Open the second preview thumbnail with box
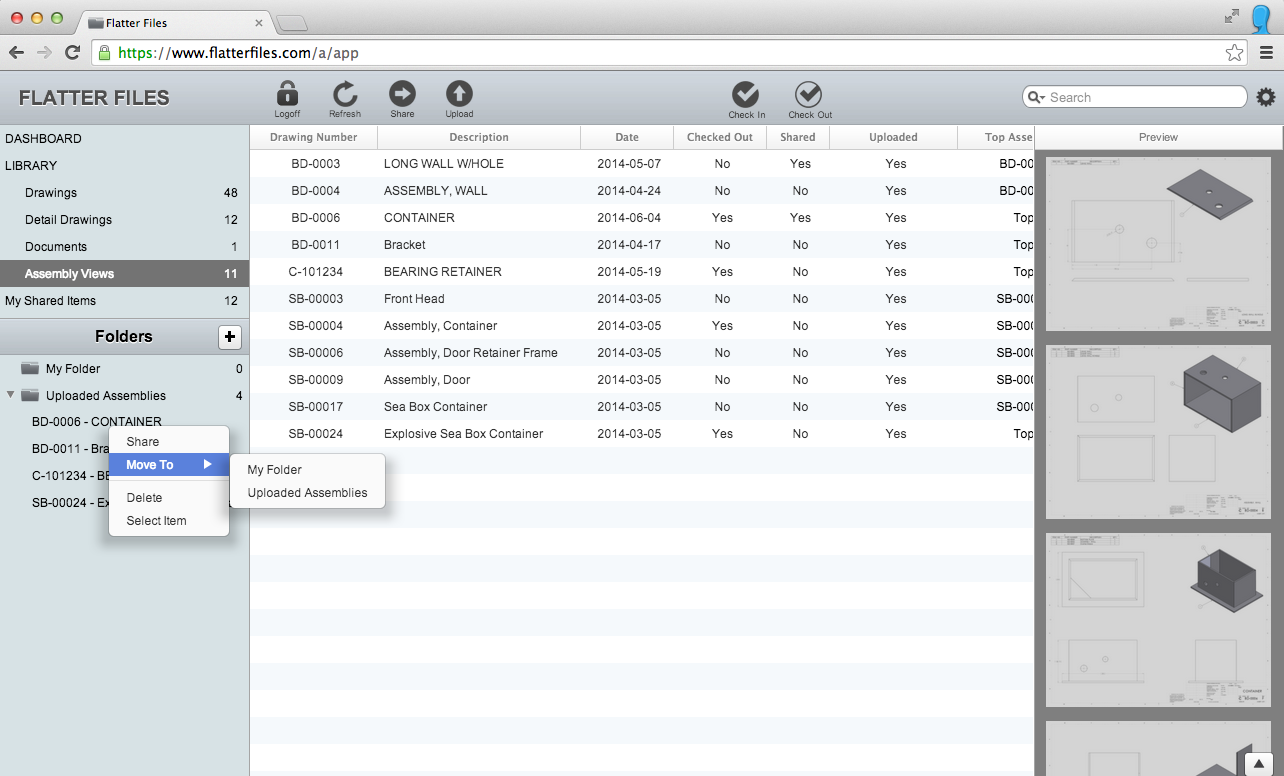The image size is (1284, 776). pyautogui.click(x=1158, y=432)
